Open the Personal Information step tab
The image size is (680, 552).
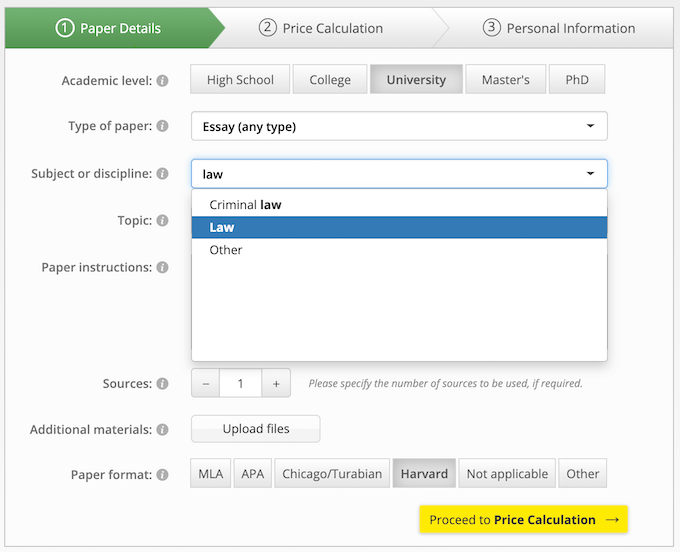pos(559,28)
